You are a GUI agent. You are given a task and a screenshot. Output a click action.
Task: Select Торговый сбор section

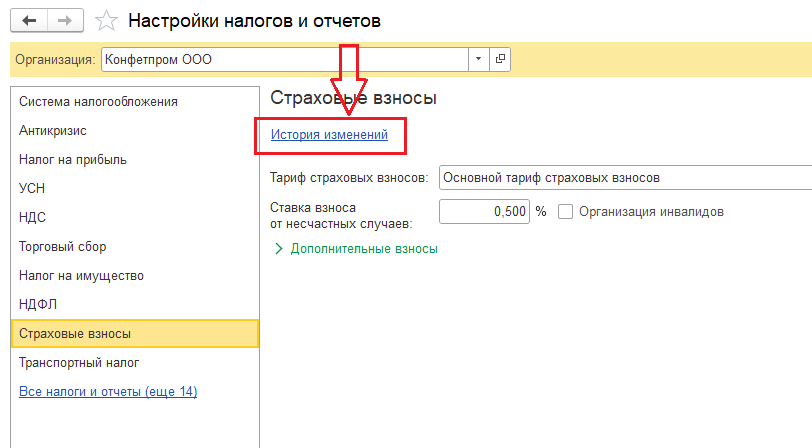135,247
